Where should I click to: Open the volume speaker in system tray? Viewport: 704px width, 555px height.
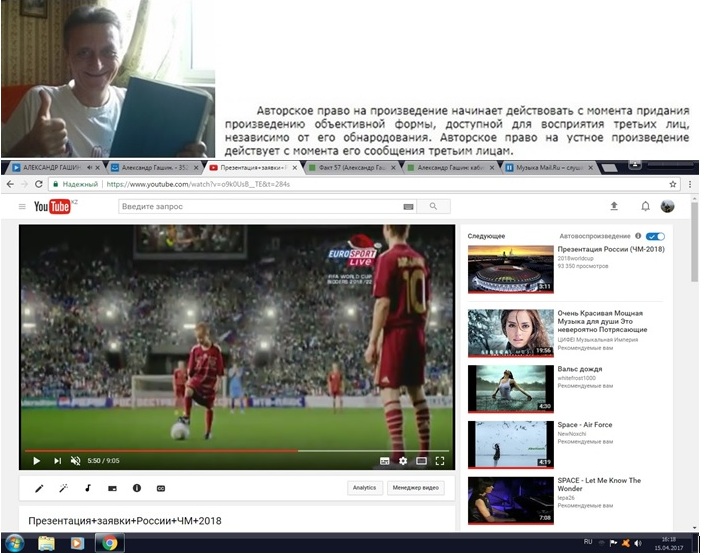click(638, 543)
